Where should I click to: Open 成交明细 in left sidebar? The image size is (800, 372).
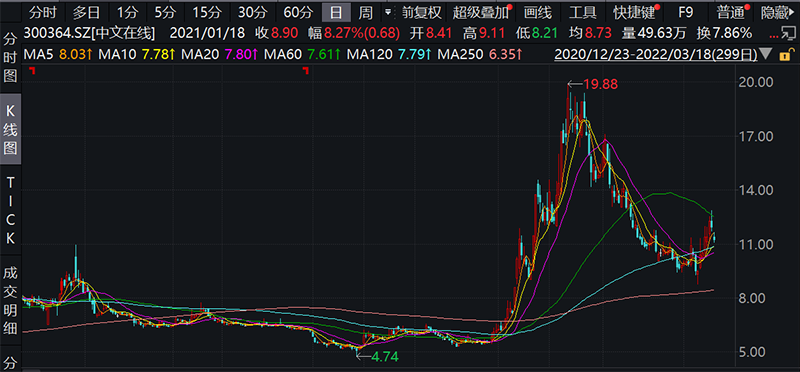(x=10, y=300)
